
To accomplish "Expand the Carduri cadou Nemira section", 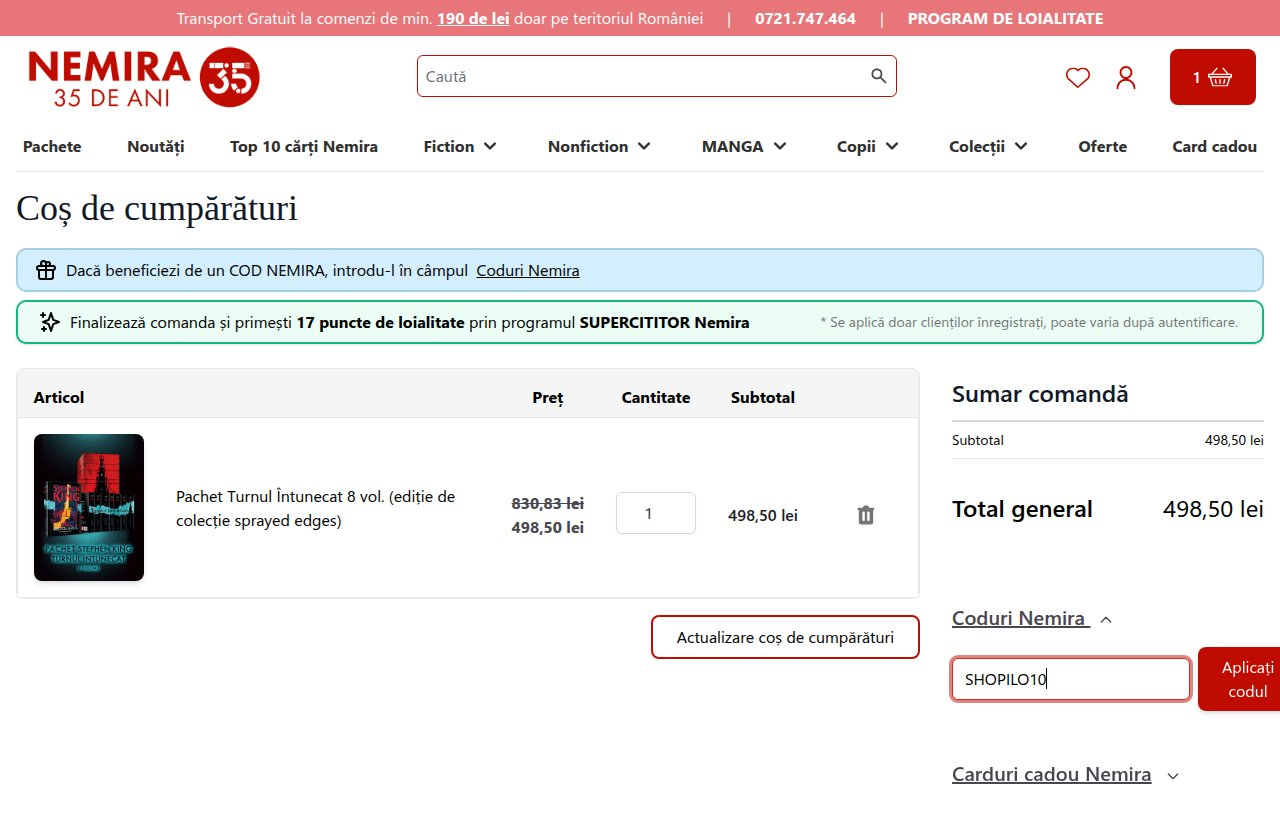I will click(x=1066, y=775).
